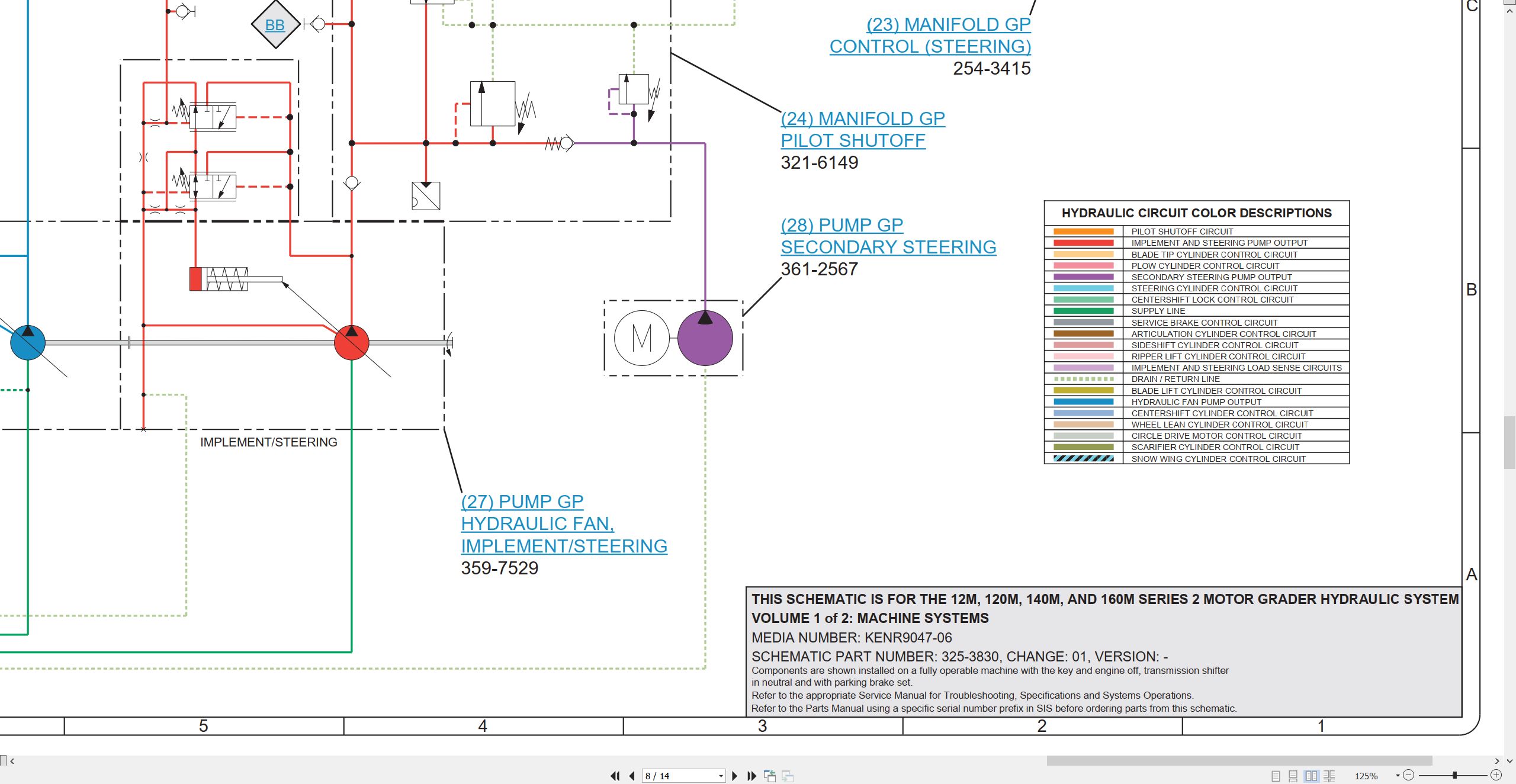The height and width of the screenshot is (784, 1516).
Task: Click the filter symbol box with diagonal
Action: coord(426,196)
